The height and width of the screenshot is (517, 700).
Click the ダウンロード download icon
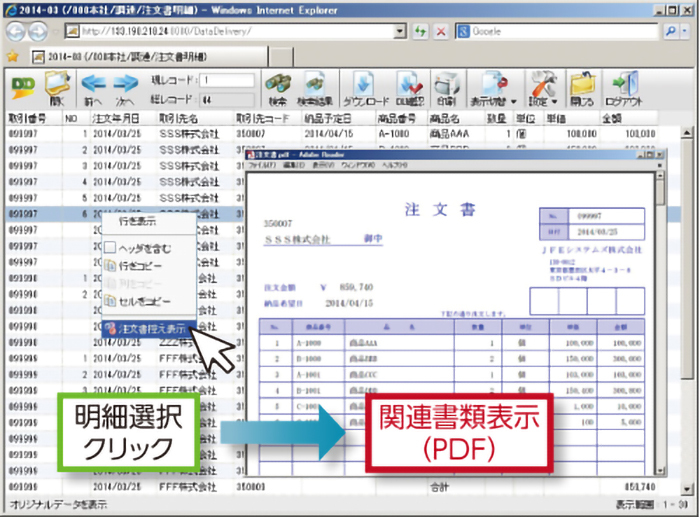pos(363,83)
